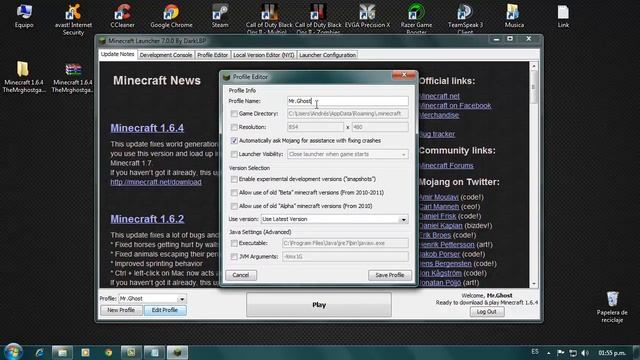Launch CCleaner from the desktop
The height and width of the screenshot is (360, 640).
pos(122,16)
